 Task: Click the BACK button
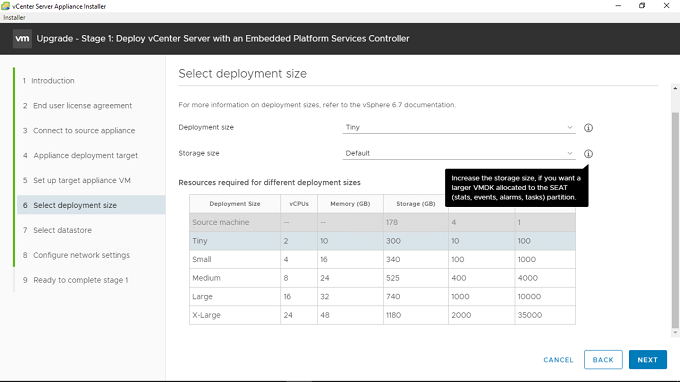[x=603, y=360]
